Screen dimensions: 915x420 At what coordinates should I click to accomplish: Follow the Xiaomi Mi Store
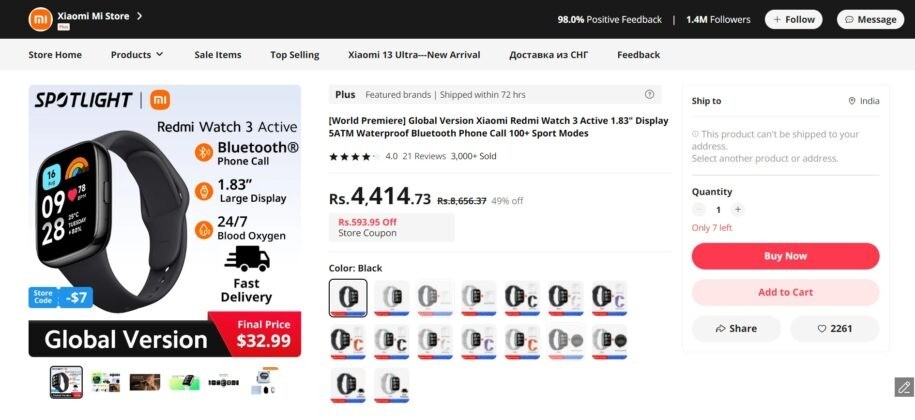793,19
